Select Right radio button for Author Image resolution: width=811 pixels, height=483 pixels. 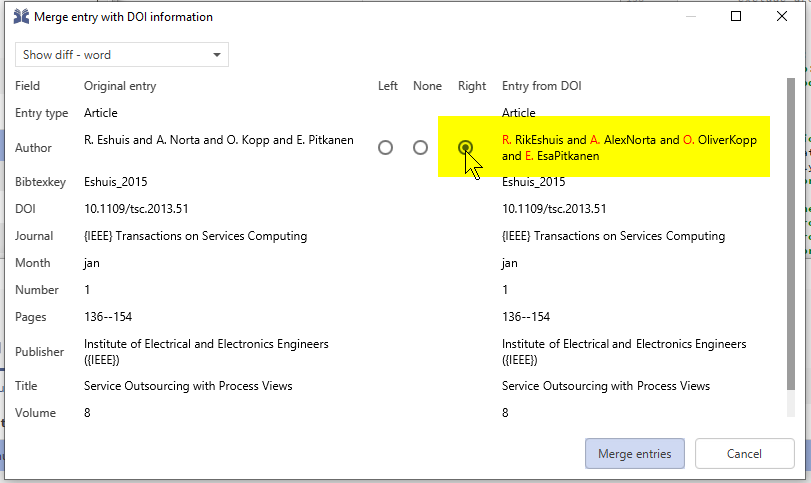(x=465, y=148)
